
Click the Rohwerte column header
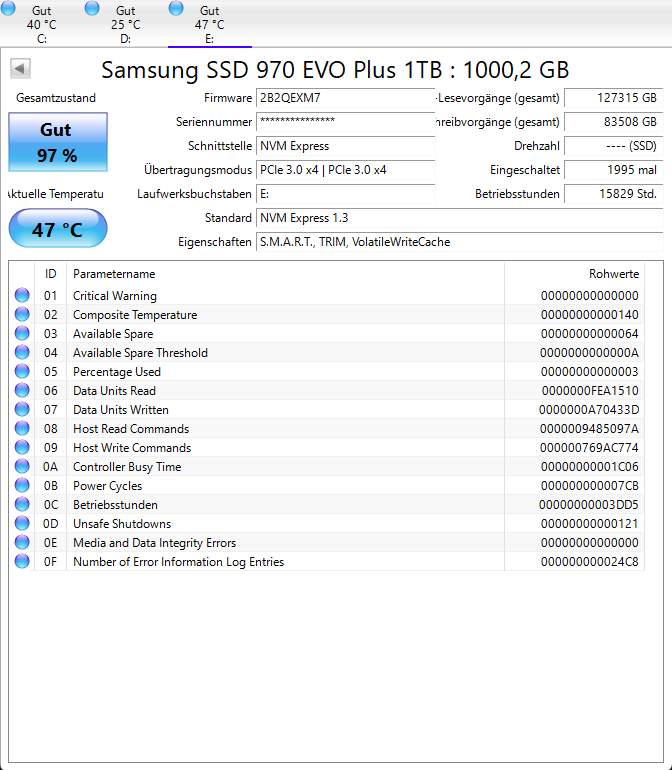(x=574, y=274)
